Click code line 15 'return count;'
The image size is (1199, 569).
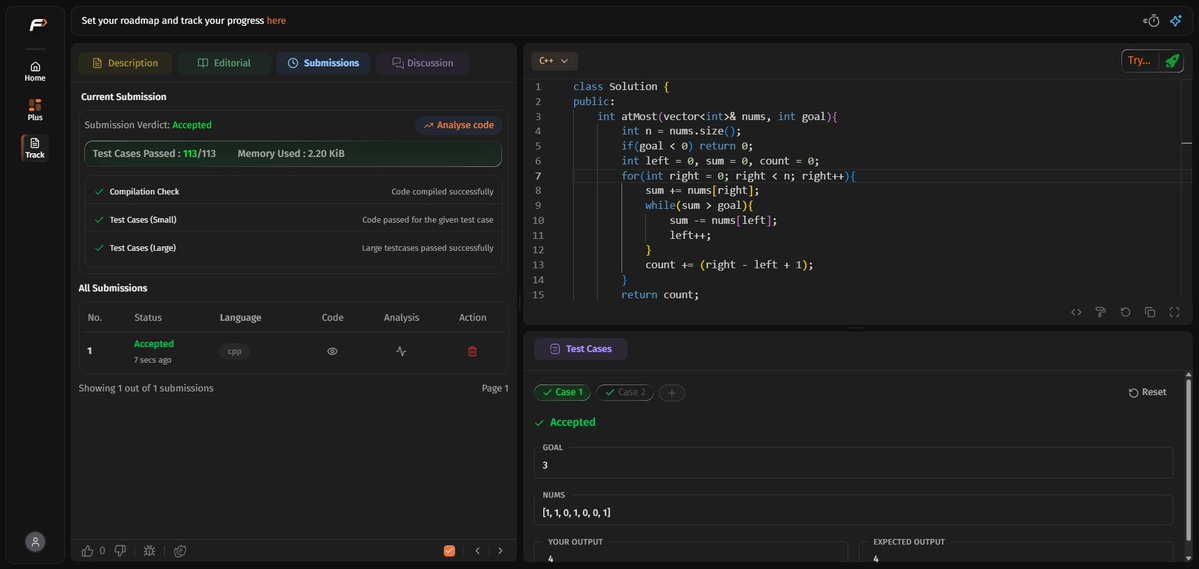point(660,294)
